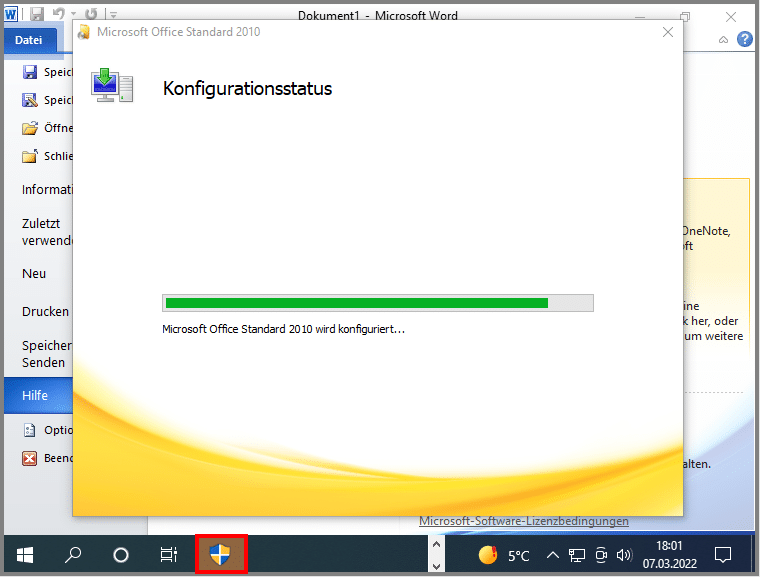Select the Datei tab
The image size is (760, 577).
[28, 40]
